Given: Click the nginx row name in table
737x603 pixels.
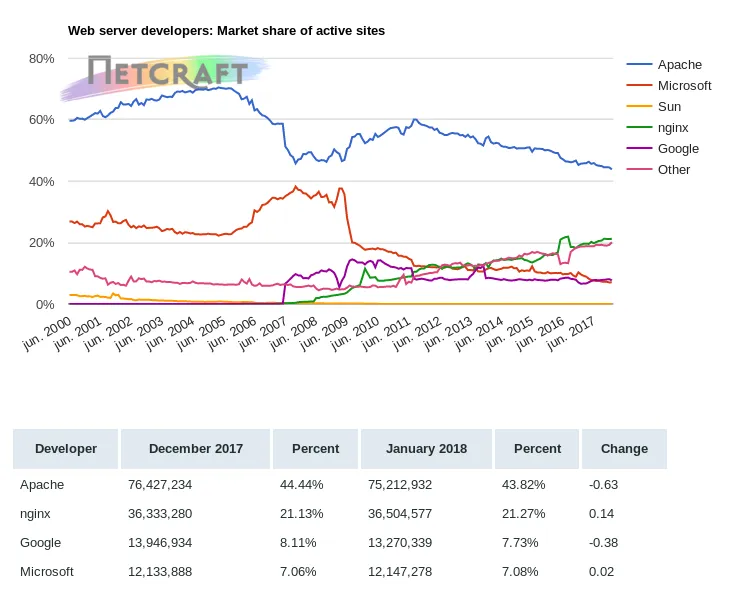Looking at the screenshot, I should [x=36, y=514].
